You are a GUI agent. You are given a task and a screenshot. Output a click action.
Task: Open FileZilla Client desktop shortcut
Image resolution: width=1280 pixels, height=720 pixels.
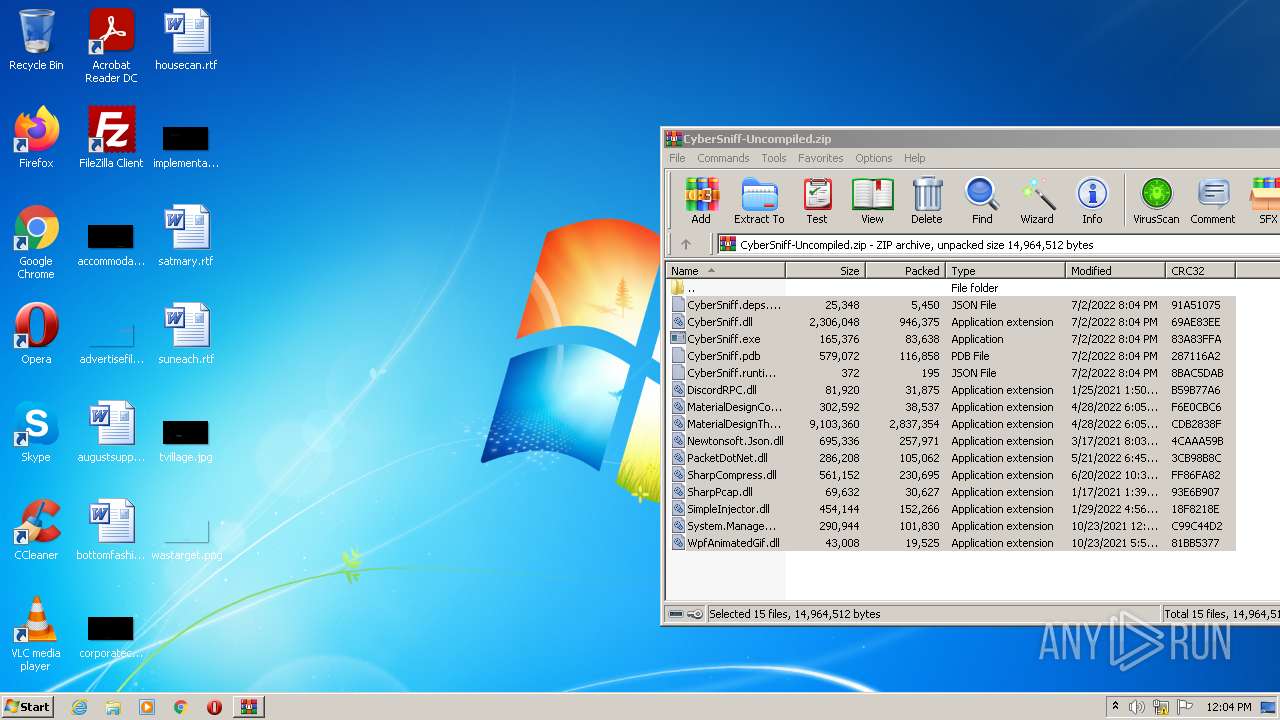click(x=111, y=138)
